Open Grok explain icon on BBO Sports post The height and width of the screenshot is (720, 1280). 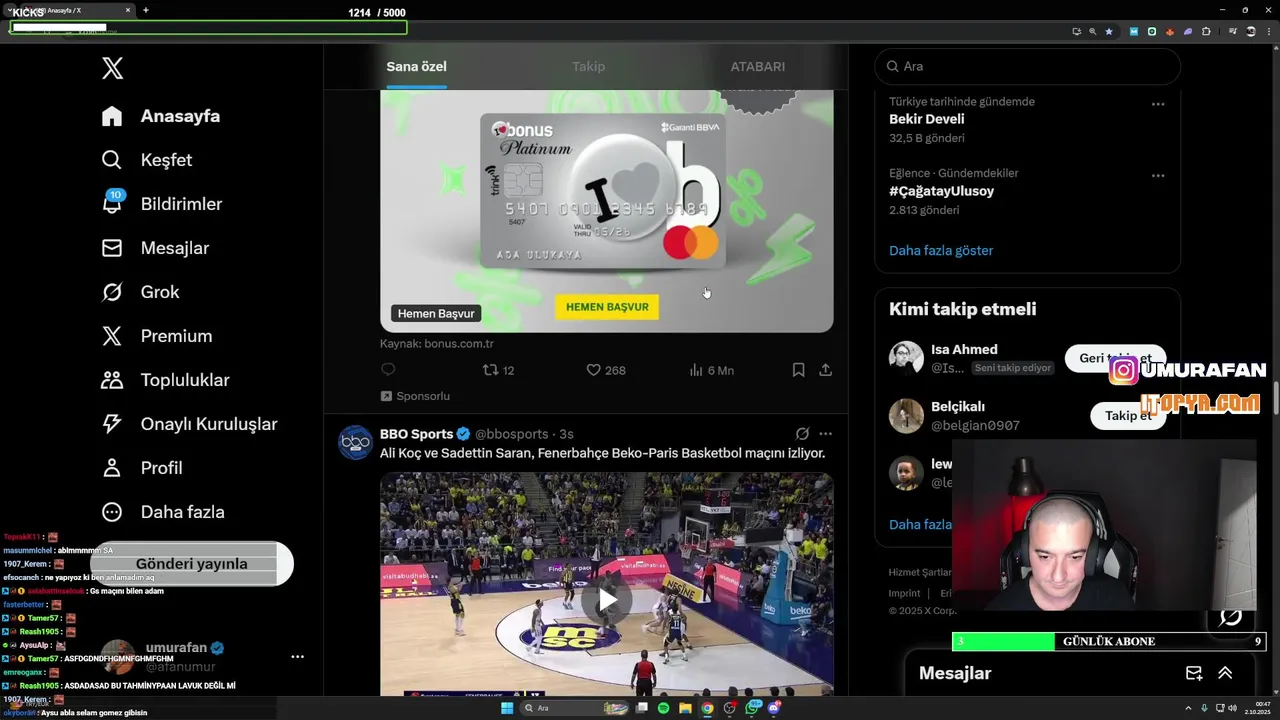coord(802,434)
